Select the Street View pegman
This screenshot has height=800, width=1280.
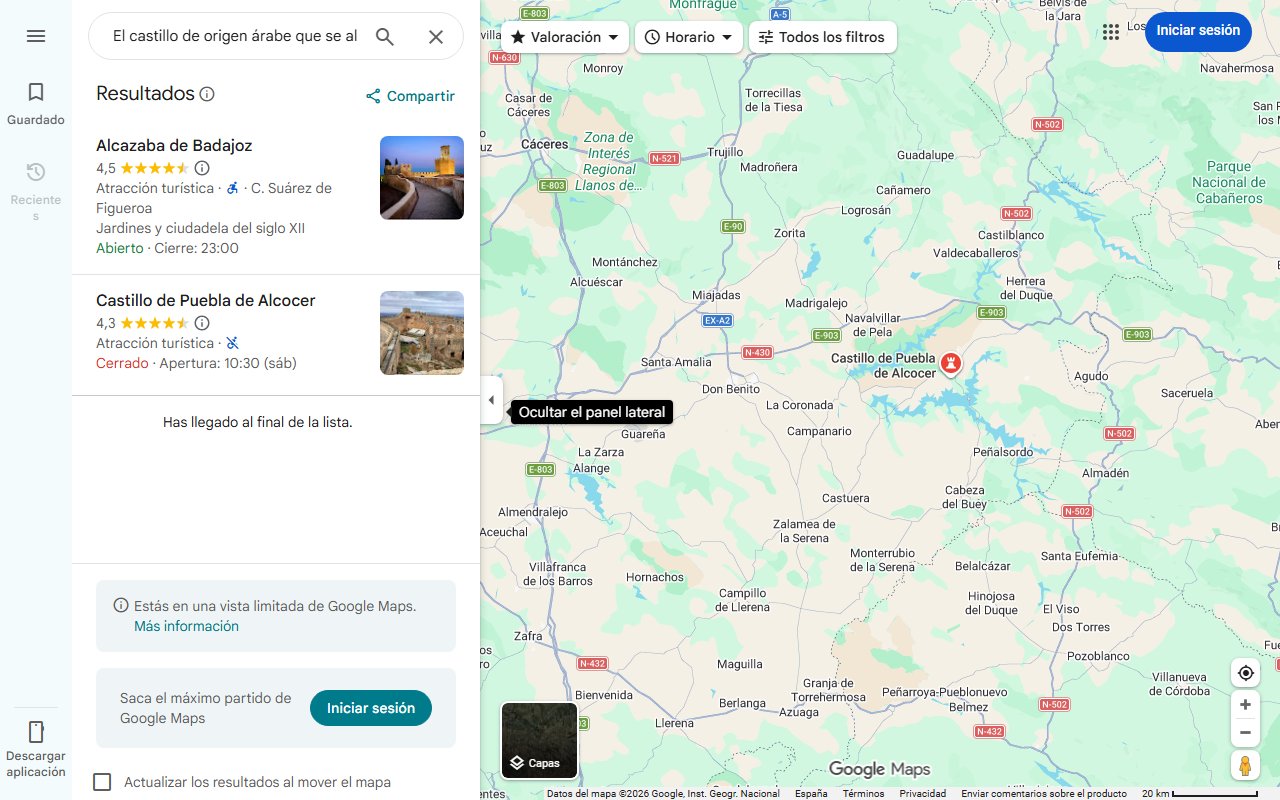[x=1245, y=765]
